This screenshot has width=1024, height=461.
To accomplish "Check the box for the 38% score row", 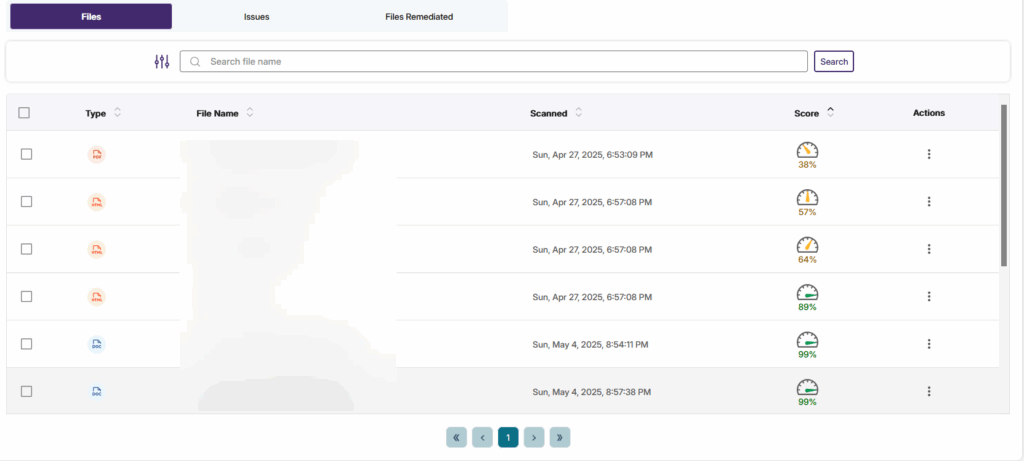I will 26,154.
